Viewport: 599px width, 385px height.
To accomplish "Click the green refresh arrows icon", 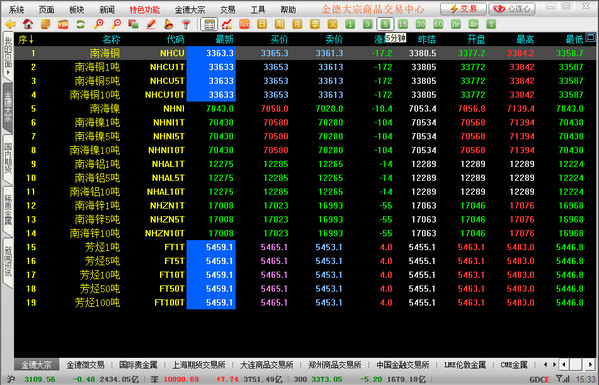I will pos(80,24).
